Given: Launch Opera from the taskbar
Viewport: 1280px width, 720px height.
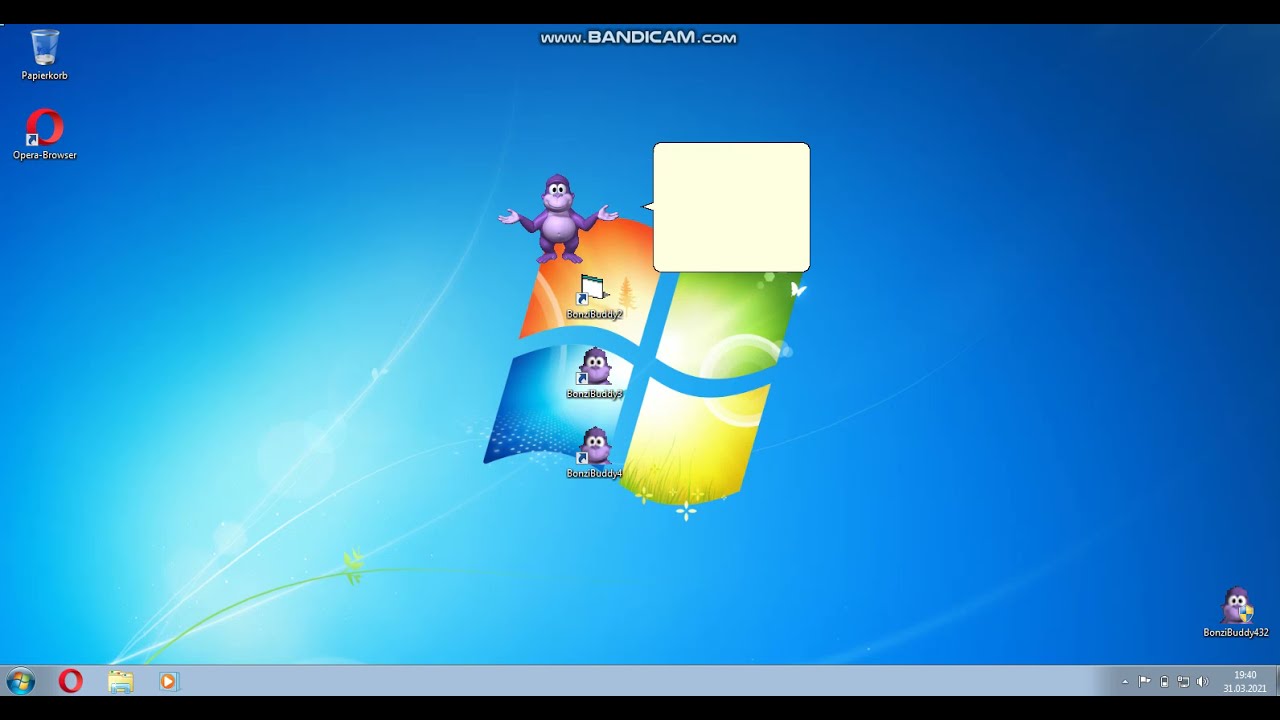Looking at the screenshot, I should point(70,681).
